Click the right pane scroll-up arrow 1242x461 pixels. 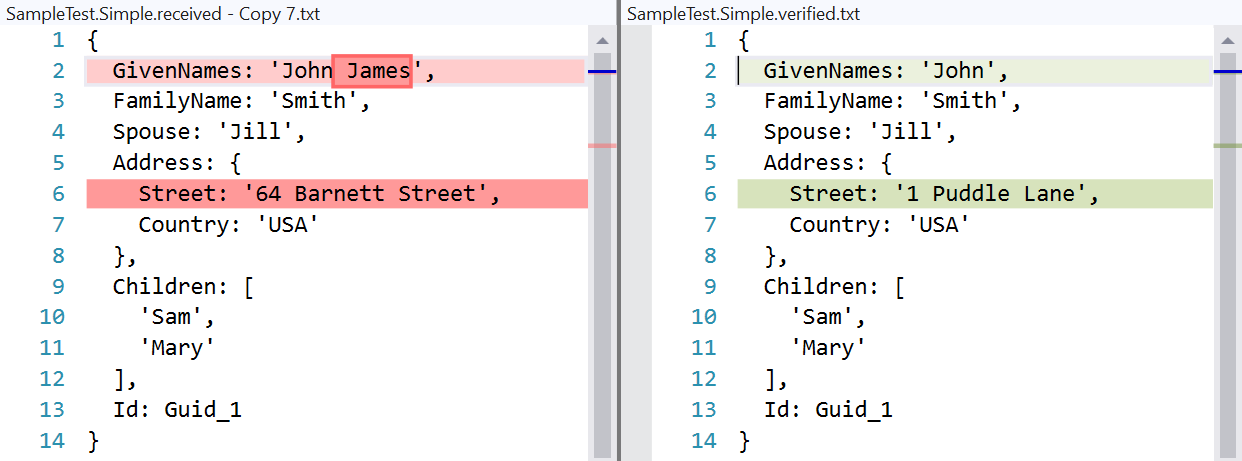tap(1227, 41)
